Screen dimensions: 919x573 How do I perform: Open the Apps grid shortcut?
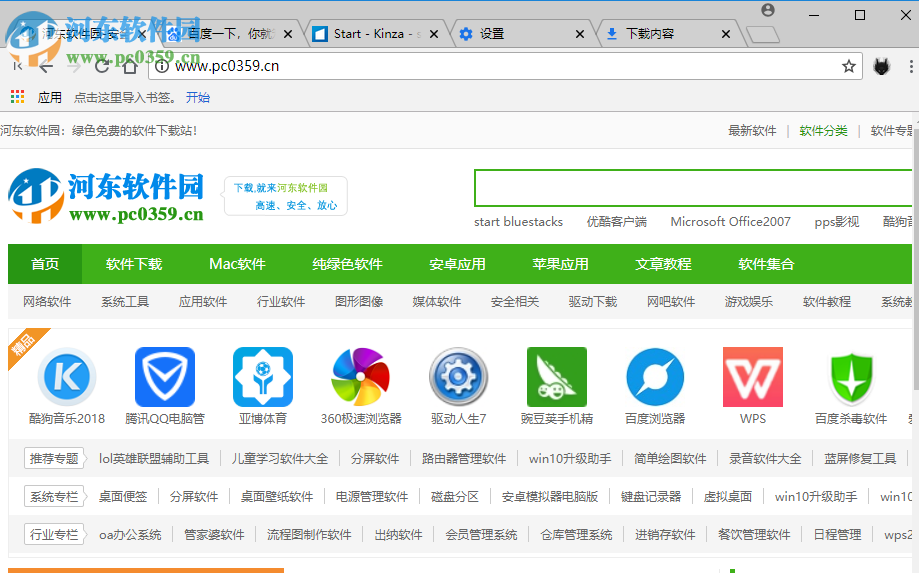pyautogui.click(x=18, y=97)
